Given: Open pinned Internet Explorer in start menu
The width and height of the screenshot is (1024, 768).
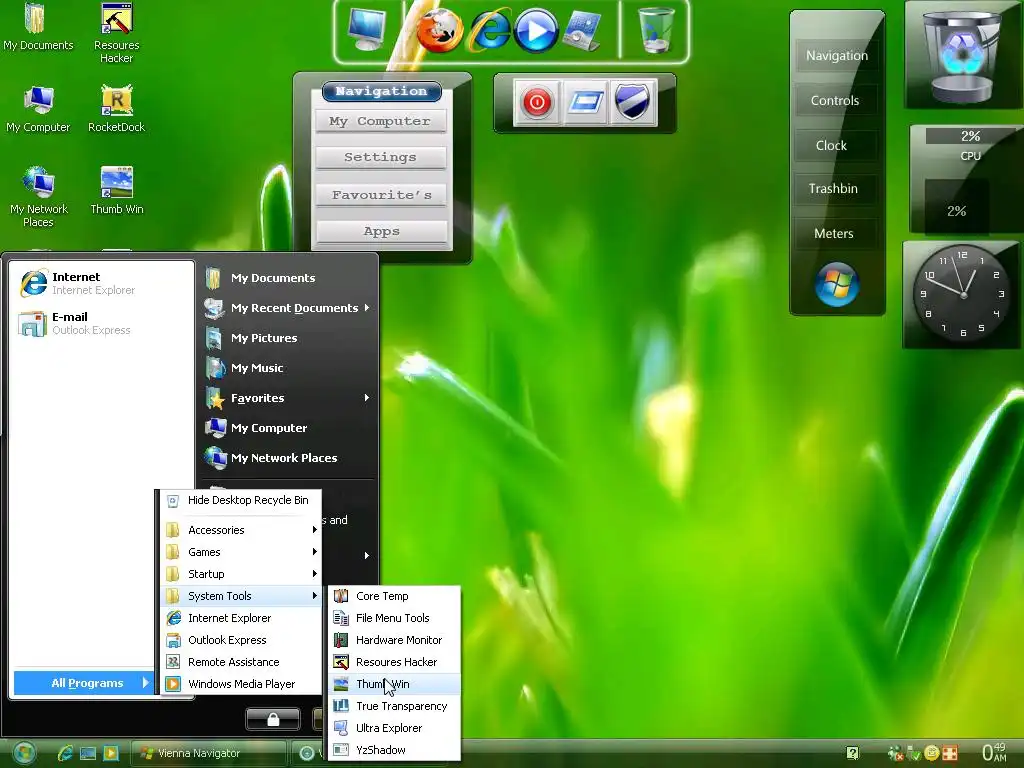Looking at the screenshot, I should pos(101,283).
